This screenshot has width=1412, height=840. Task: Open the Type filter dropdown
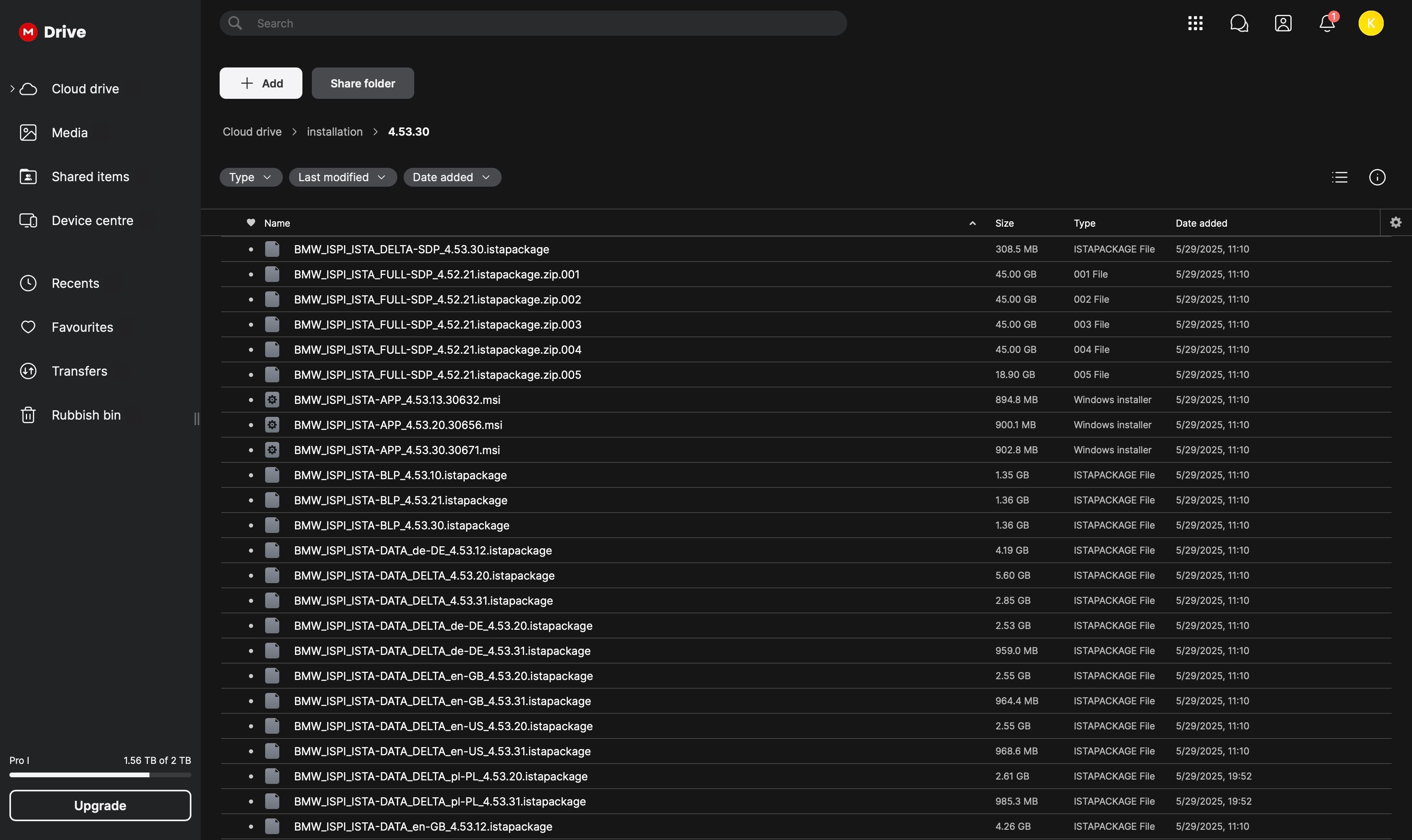251,177
